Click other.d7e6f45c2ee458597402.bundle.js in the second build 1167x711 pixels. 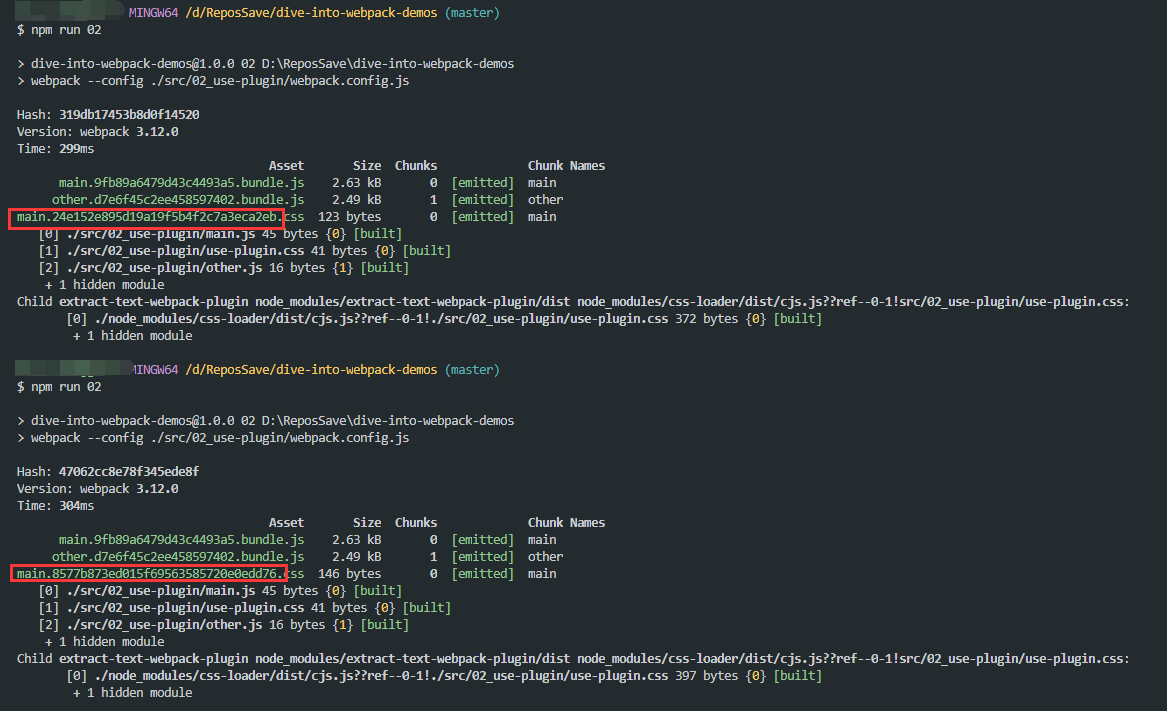(178, 557)
